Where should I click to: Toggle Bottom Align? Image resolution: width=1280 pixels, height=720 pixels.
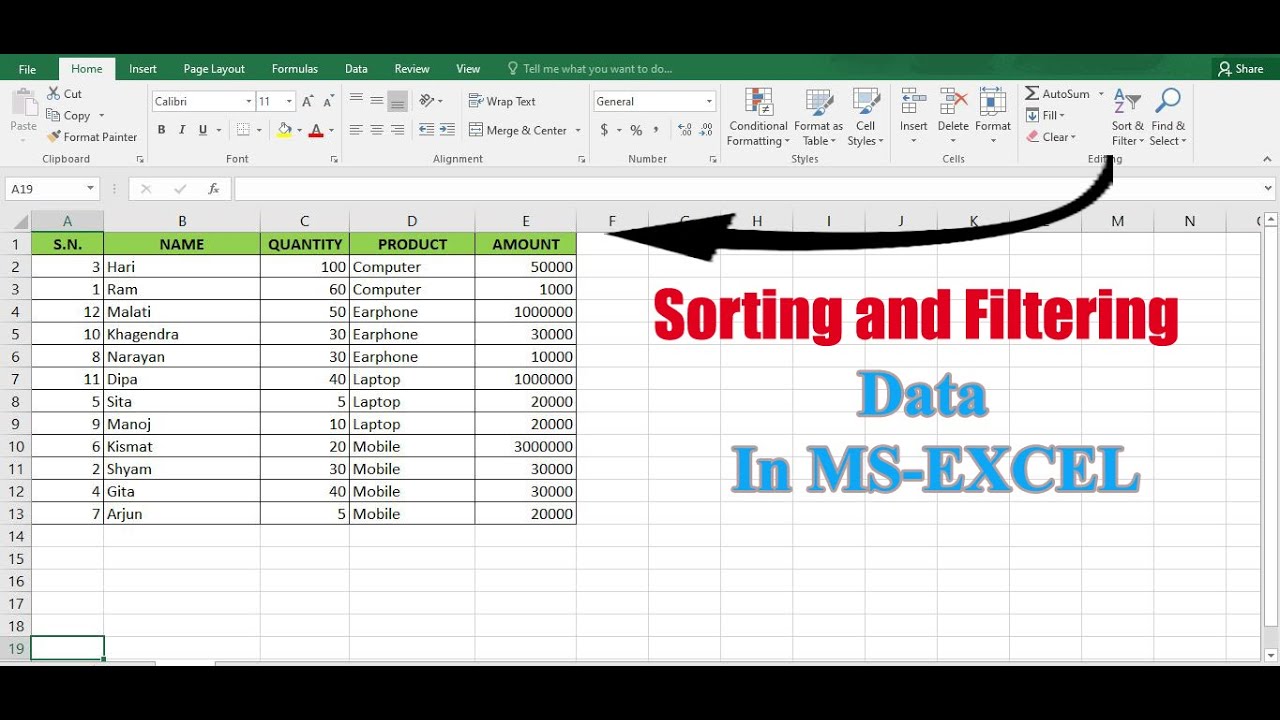point(397,101)
